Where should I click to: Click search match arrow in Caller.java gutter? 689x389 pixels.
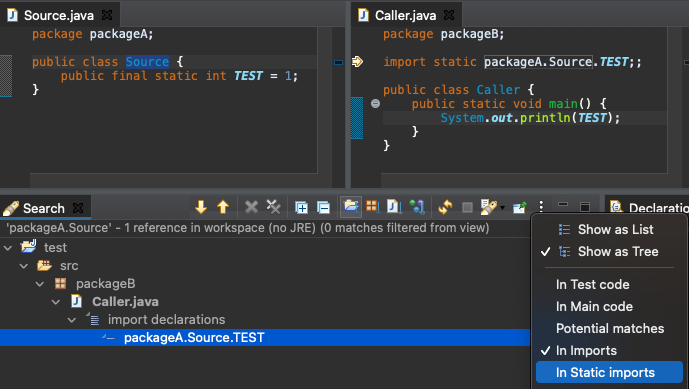[357, 62]
